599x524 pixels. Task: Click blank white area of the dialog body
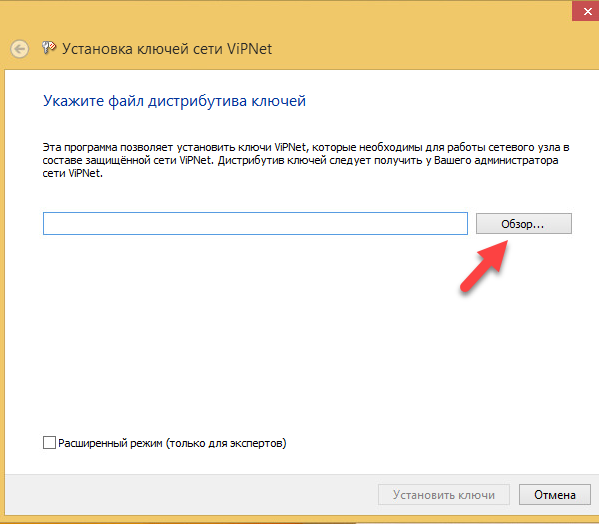tap(267, 336)
